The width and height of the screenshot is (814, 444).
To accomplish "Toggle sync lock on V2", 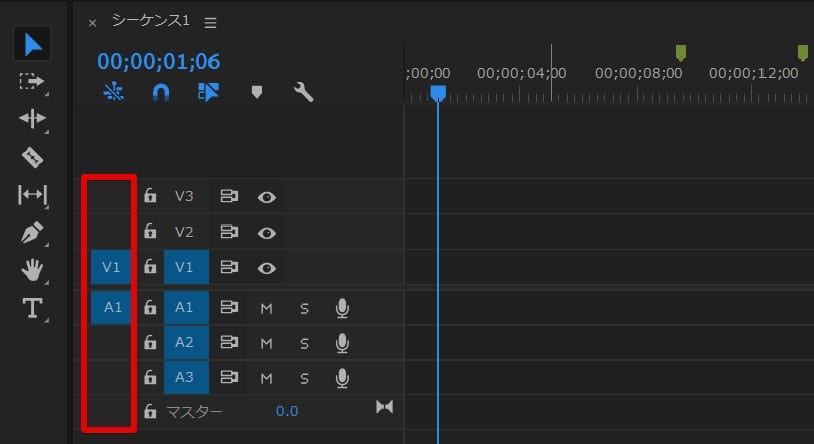I will [229, 232].
